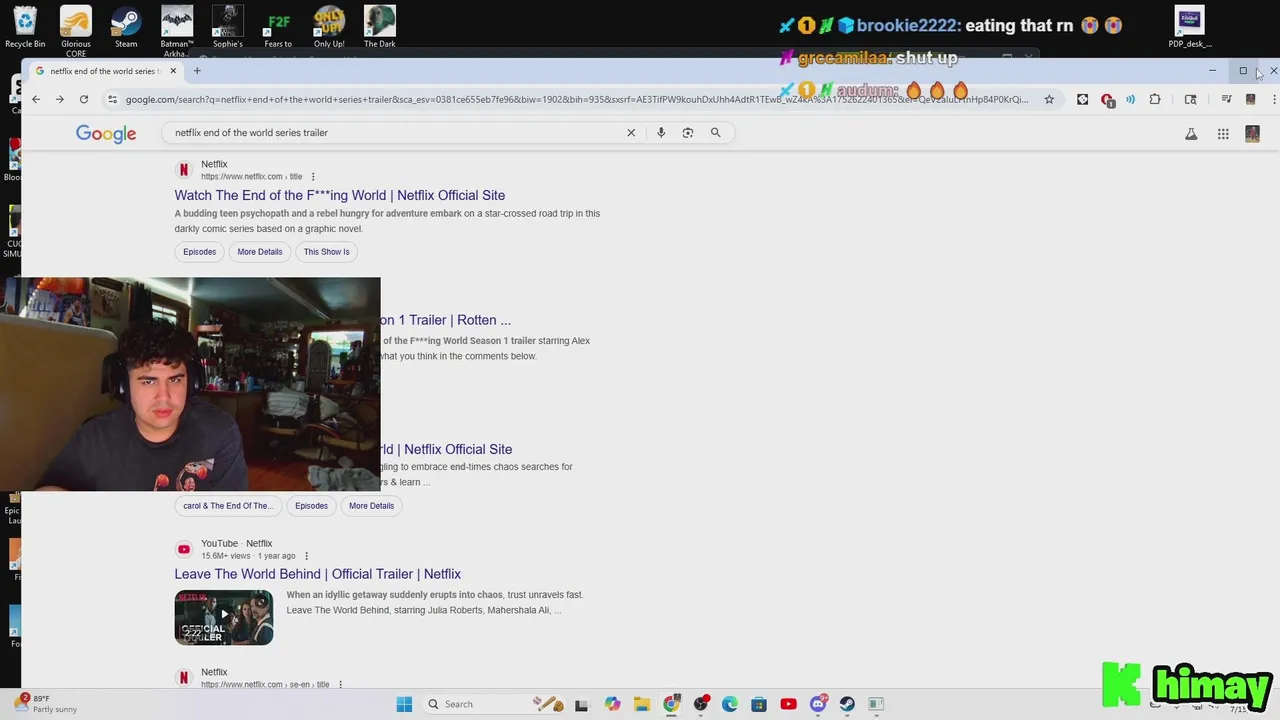The height and width of the screenshot is (720, 1280).
Task: Click the Episodes chip under first result
Action: [x=199, y=252]
